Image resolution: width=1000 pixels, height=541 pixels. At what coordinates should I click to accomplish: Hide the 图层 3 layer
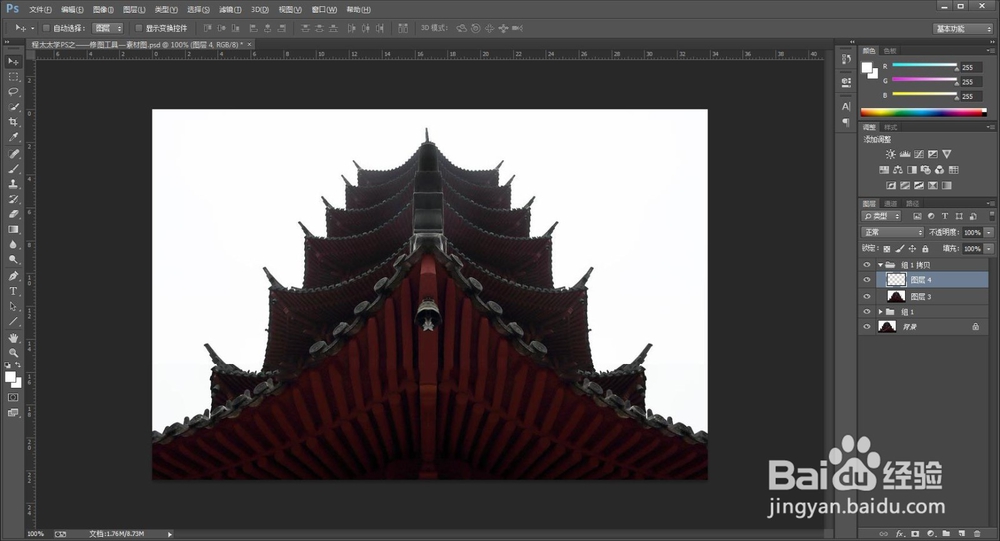click(867, 297)
